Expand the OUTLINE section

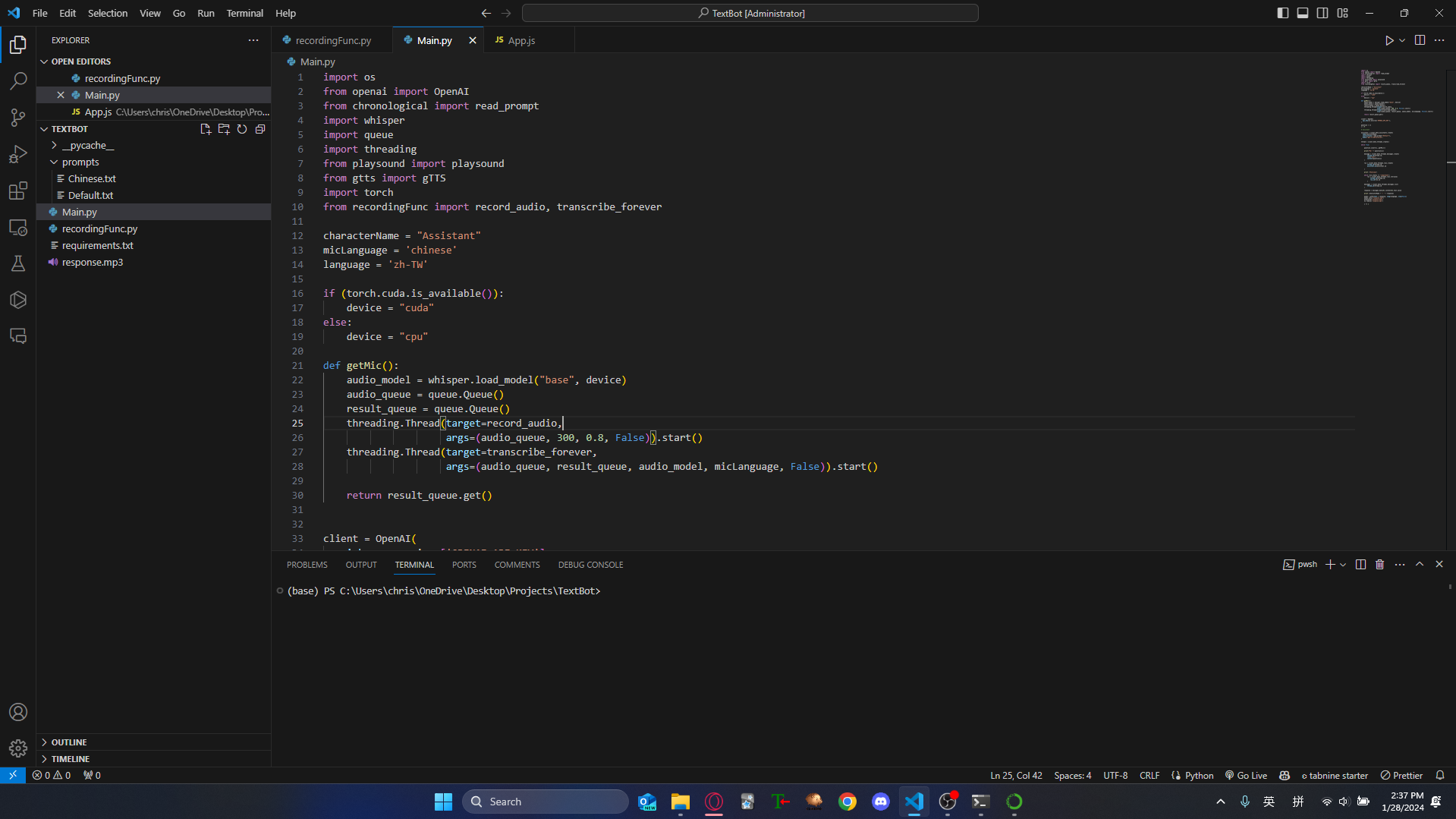coord(69,742)
